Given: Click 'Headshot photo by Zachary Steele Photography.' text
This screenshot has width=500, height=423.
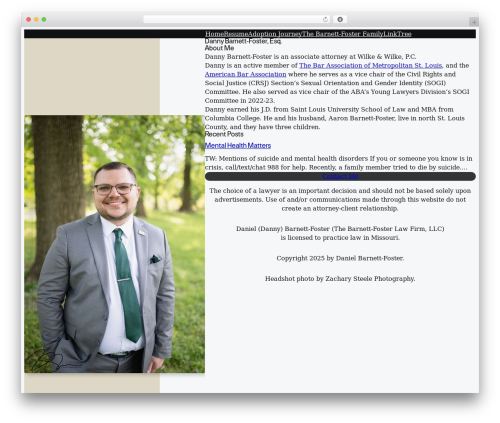Looking at the screenshot, I should click(340, 279).
